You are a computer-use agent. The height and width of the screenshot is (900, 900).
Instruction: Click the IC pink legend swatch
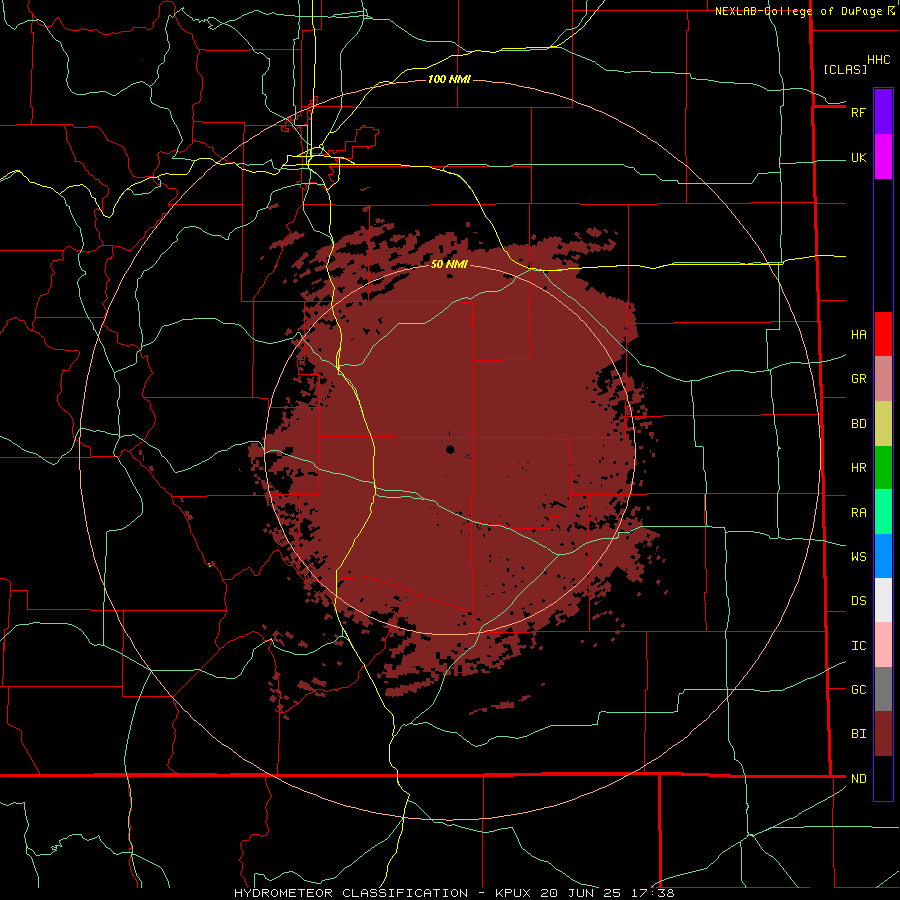[883, 645]
